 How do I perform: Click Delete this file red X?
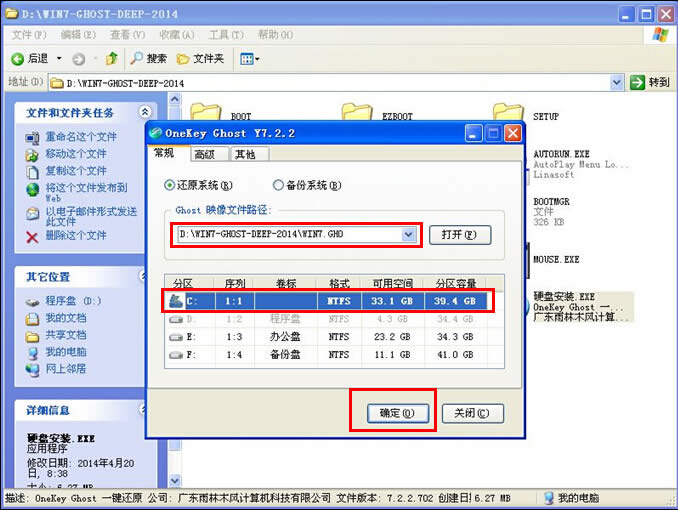(33, 236)
